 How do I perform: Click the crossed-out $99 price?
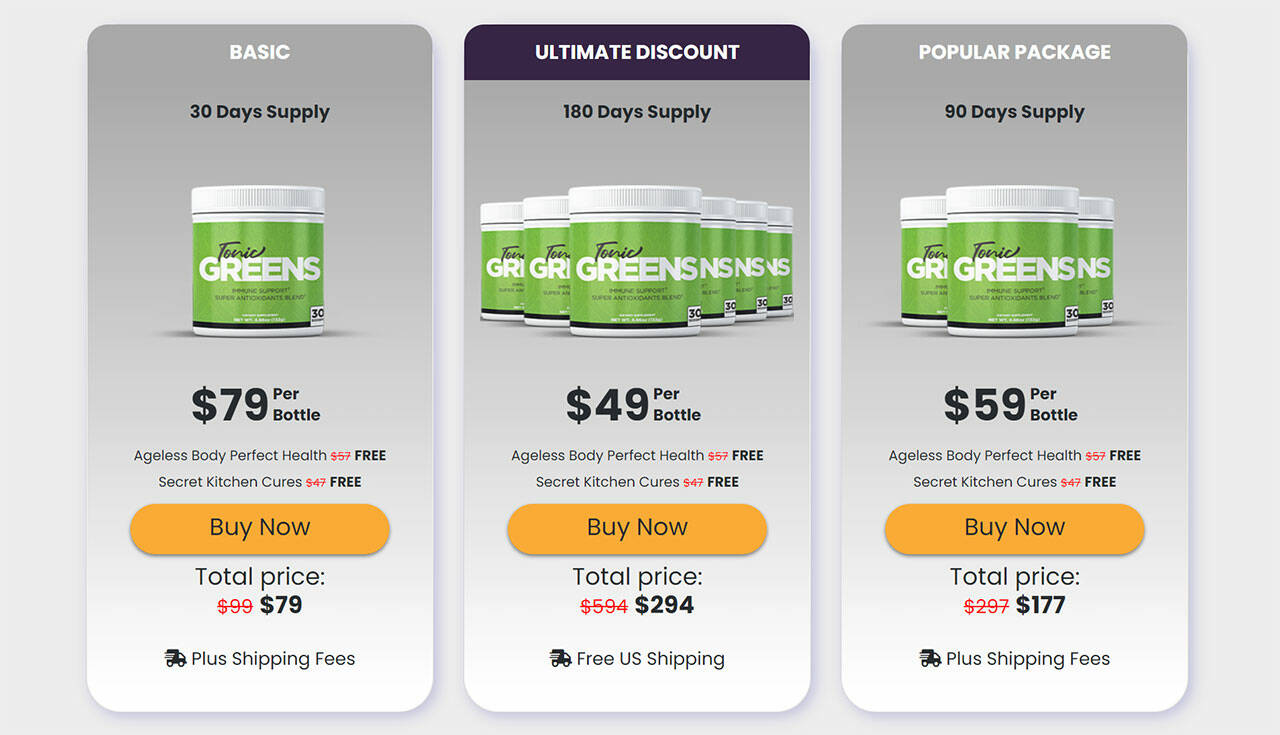tap(235, 606)
